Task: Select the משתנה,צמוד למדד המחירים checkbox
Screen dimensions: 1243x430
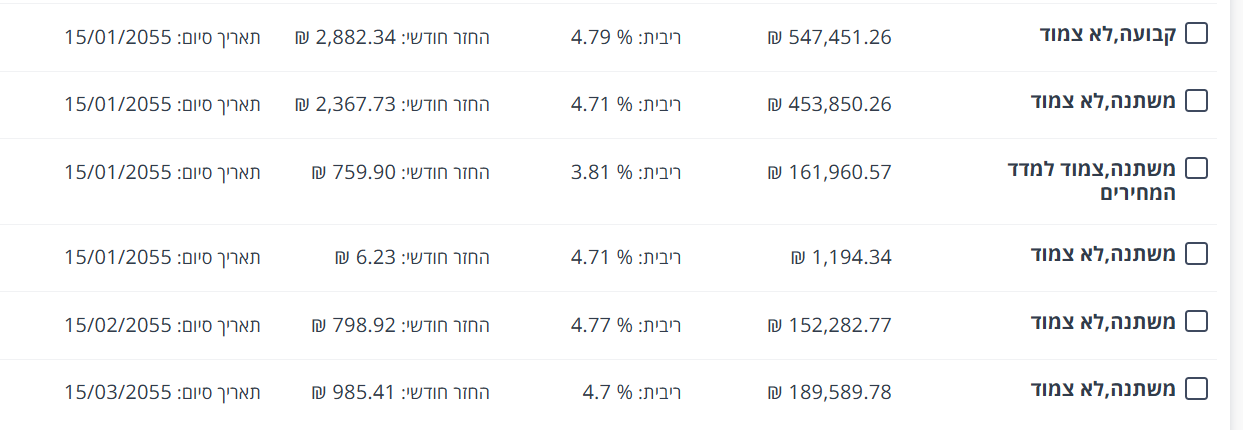Action: 1195,168
